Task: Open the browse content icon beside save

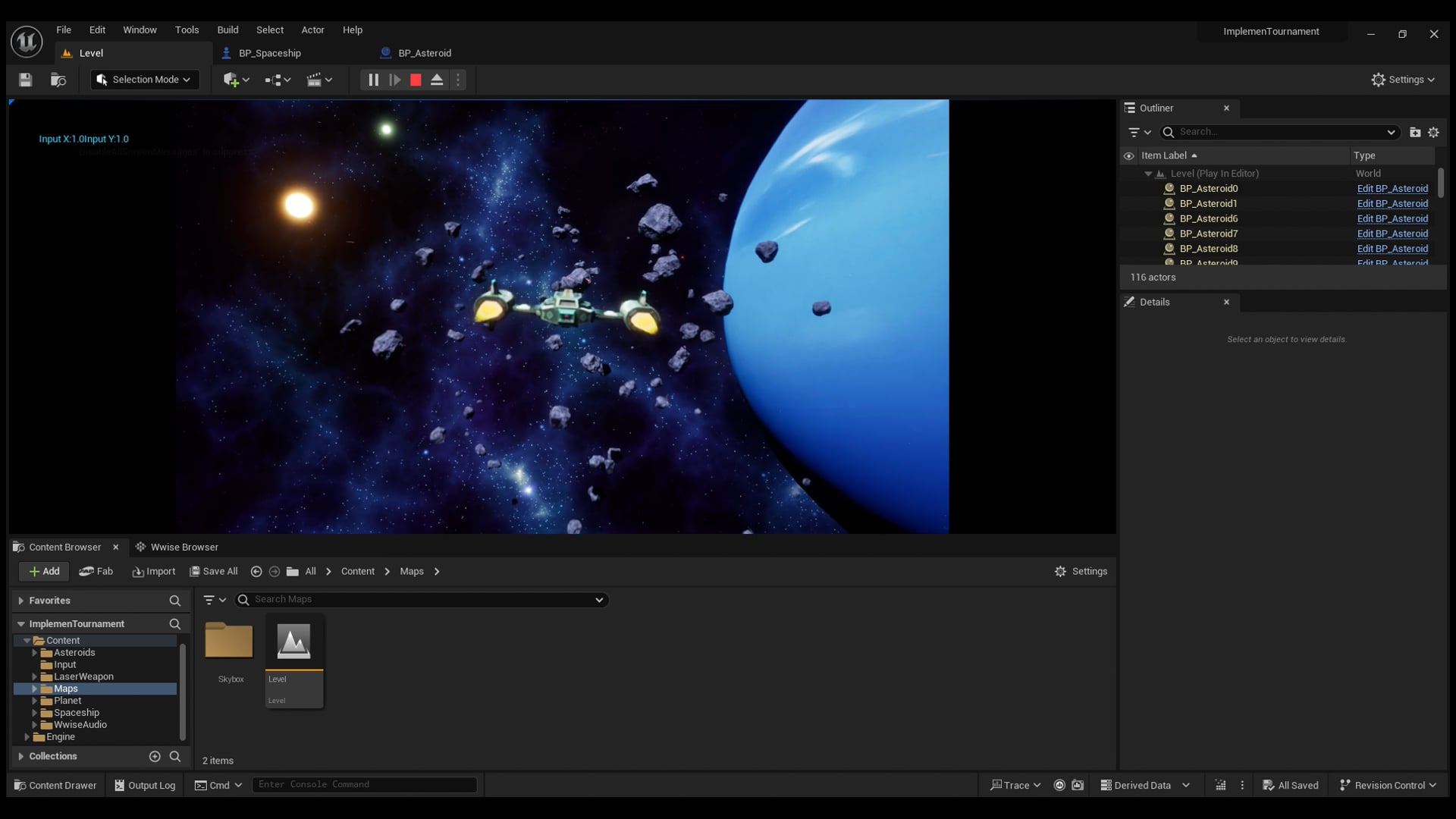Action: [x=58, y=80]
